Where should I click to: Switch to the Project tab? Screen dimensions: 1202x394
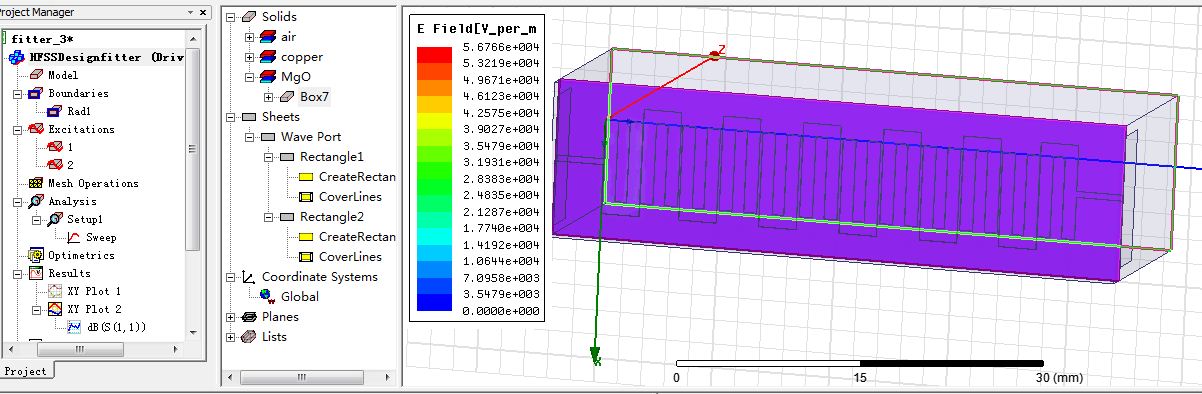click(x=26, y=371)
